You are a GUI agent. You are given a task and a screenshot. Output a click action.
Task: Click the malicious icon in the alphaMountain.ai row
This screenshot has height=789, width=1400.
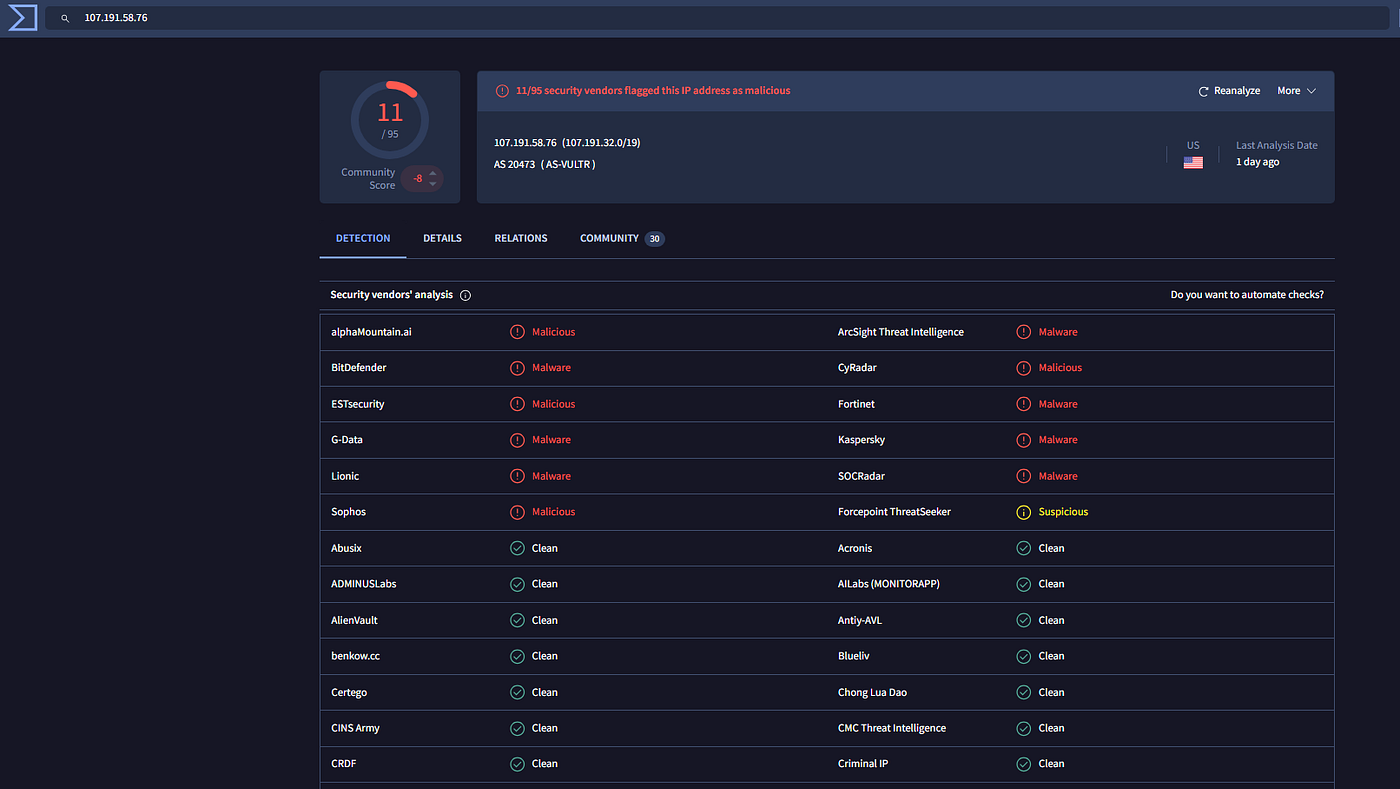pos(517,332)
